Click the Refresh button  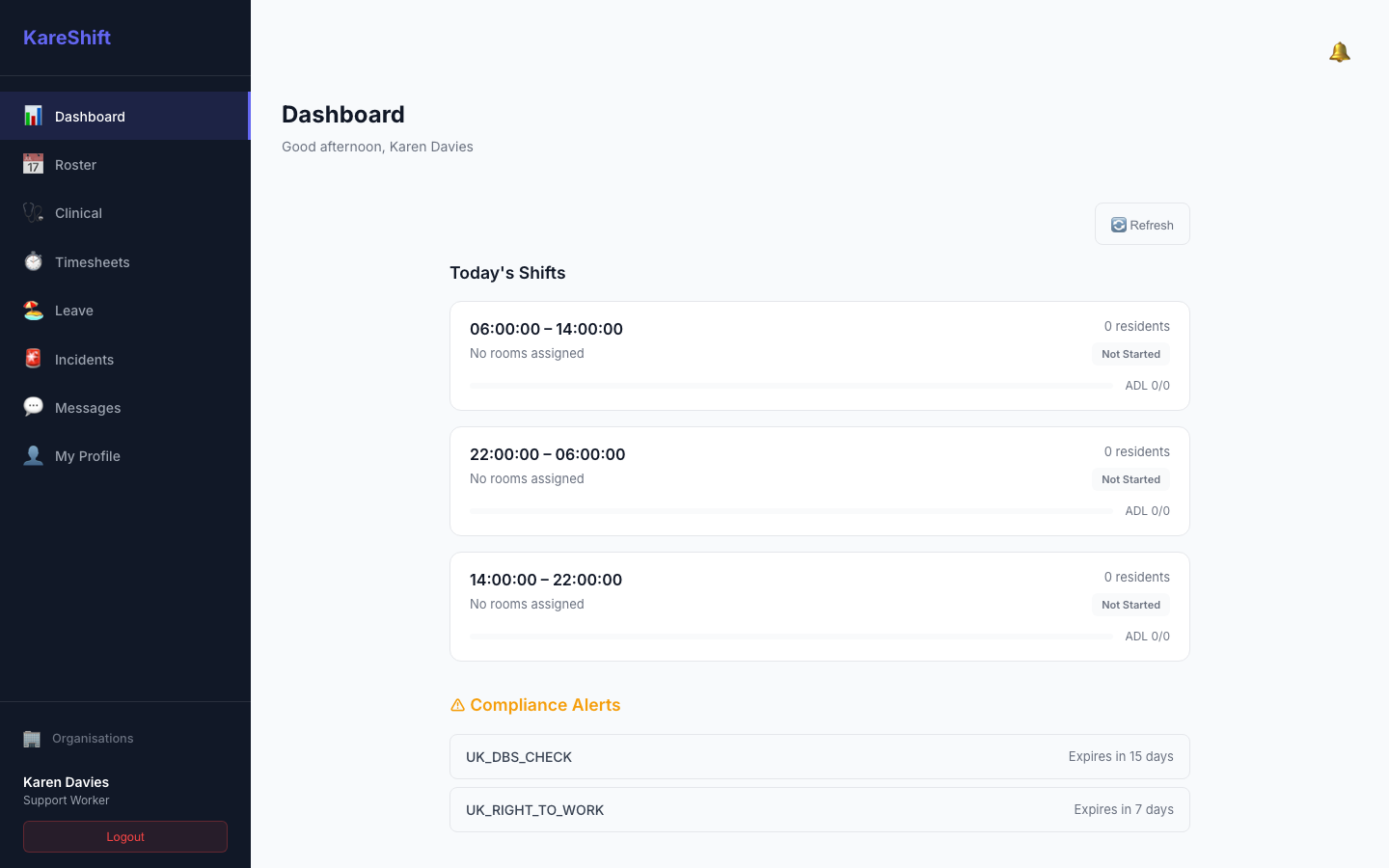[1142, 224]
